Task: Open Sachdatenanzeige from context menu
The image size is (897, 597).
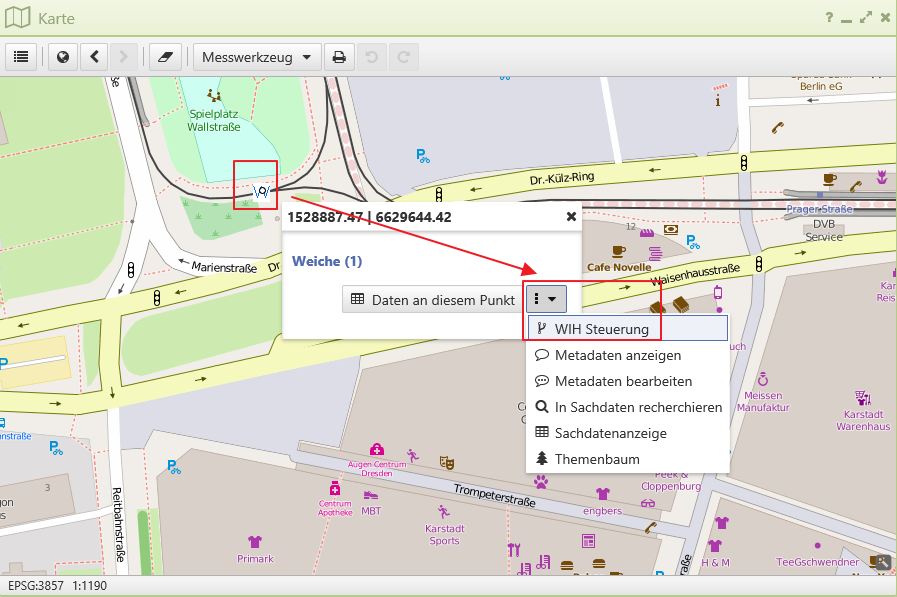Action: tap(610, 433)
